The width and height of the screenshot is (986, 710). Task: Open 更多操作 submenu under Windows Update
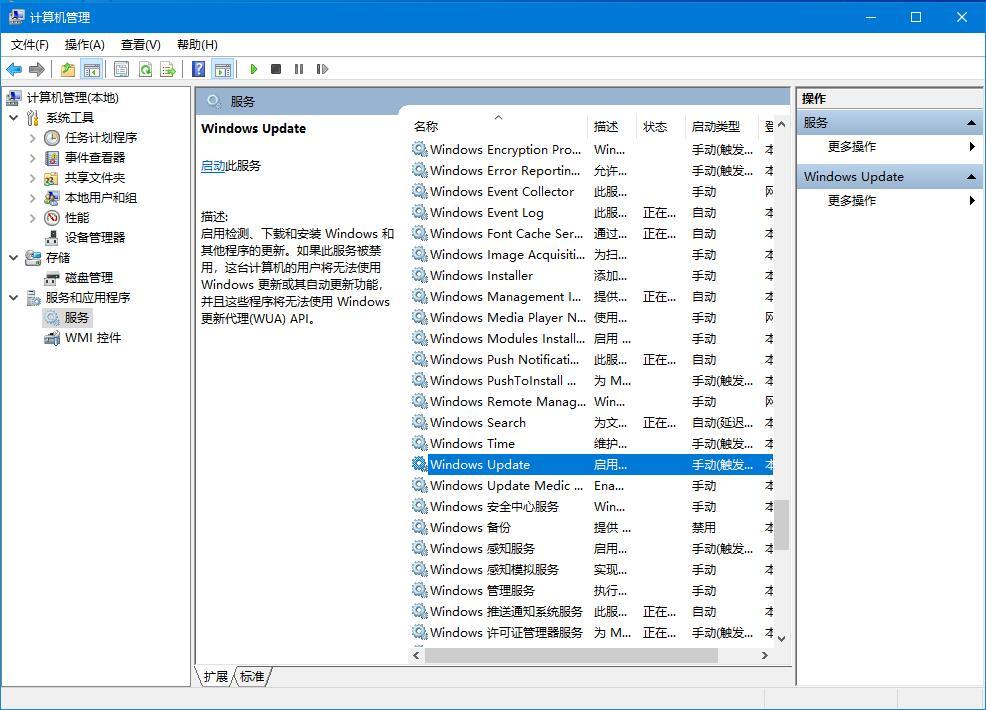(889, 201)
